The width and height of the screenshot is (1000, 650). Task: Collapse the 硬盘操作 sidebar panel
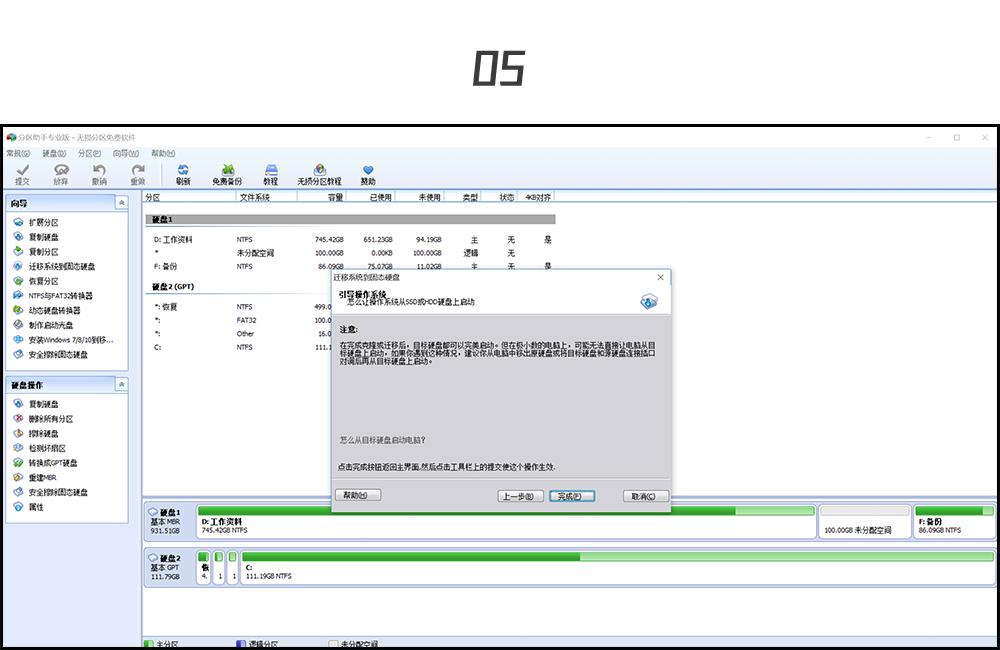pos(122,385)
